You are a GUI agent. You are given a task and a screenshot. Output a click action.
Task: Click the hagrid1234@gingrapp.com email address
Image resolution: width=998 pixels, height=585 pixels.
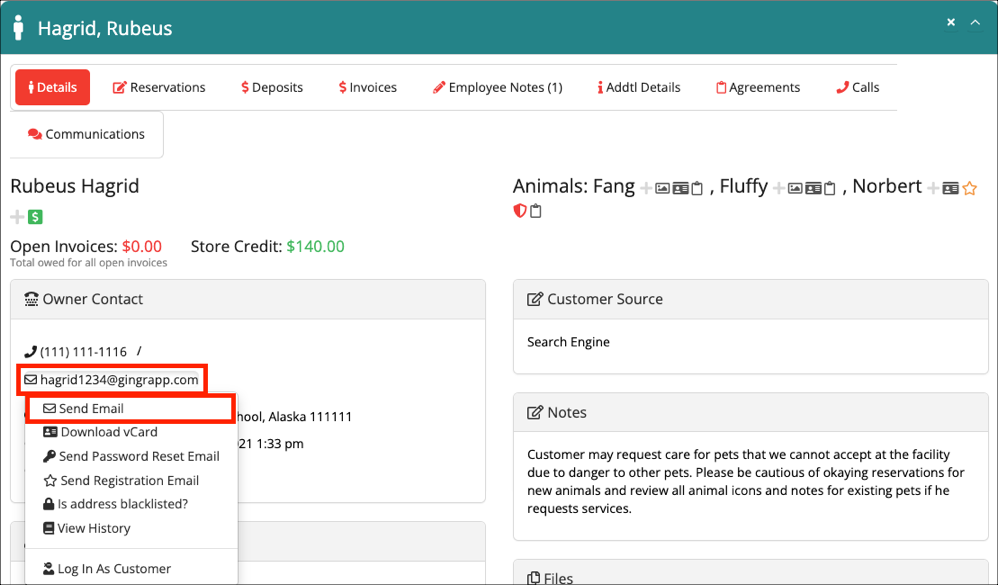[119, 380]
